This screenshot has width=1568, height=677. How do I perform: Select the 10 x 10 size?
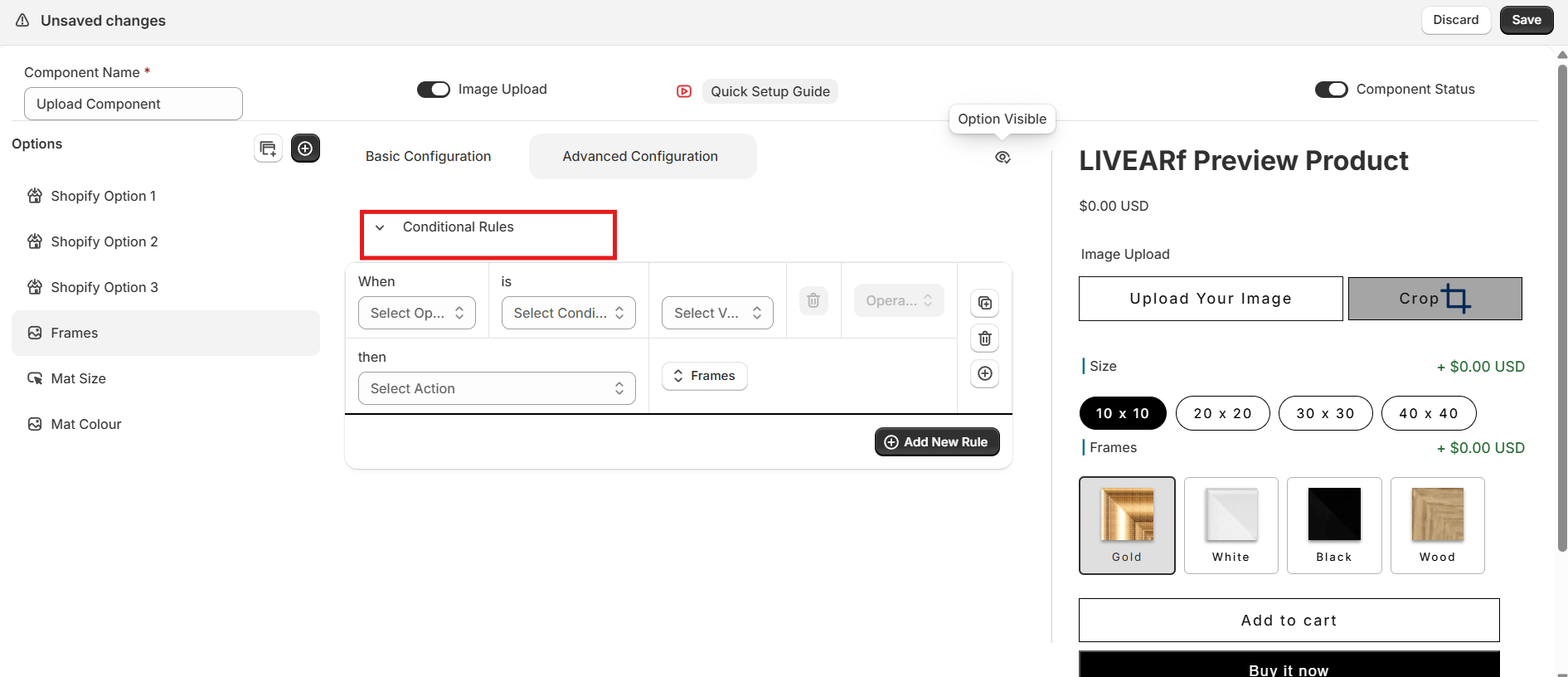pyautogui.click(x=1123, y=413)
